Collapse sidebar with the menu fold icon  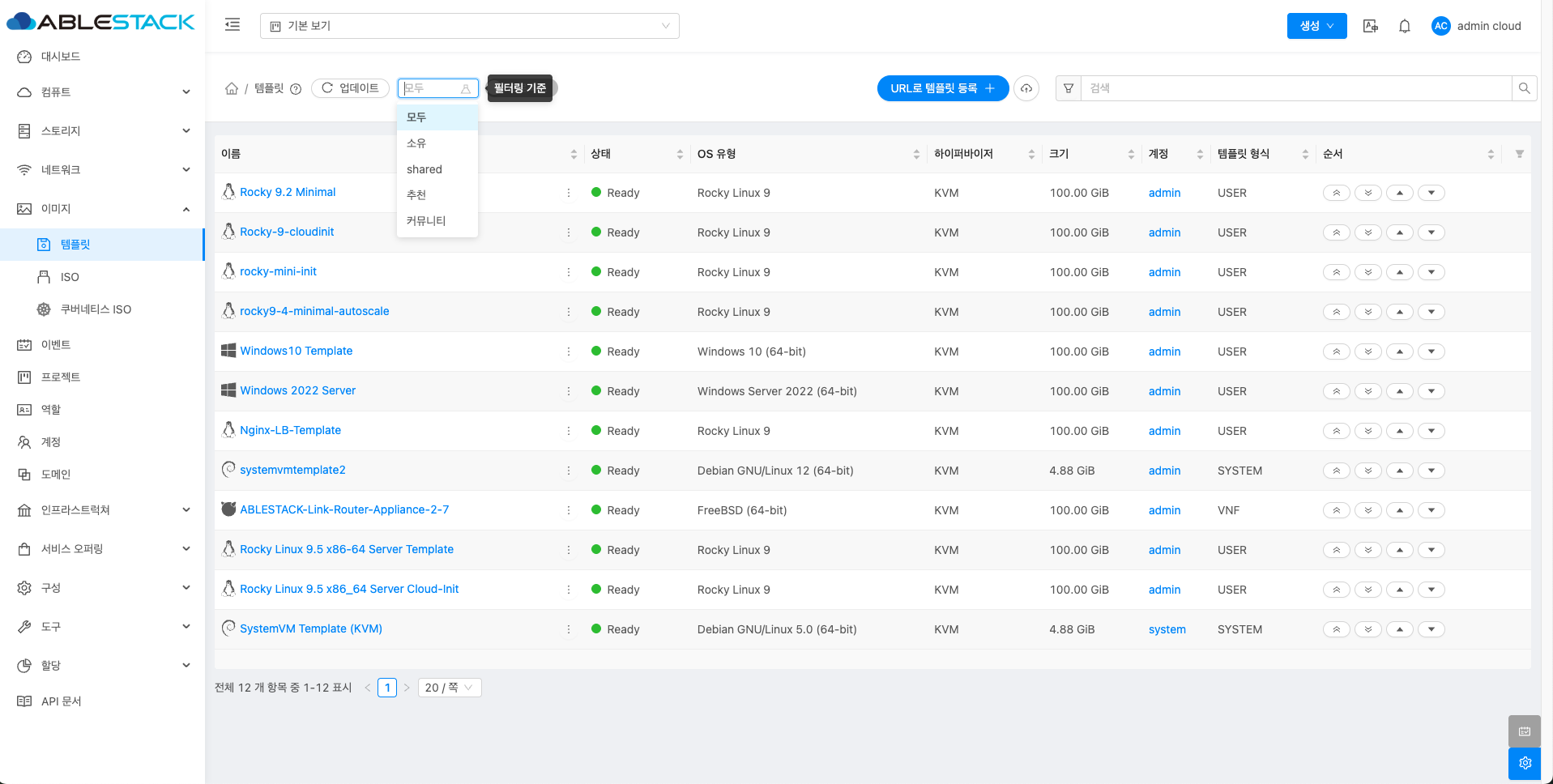(233, 25)
